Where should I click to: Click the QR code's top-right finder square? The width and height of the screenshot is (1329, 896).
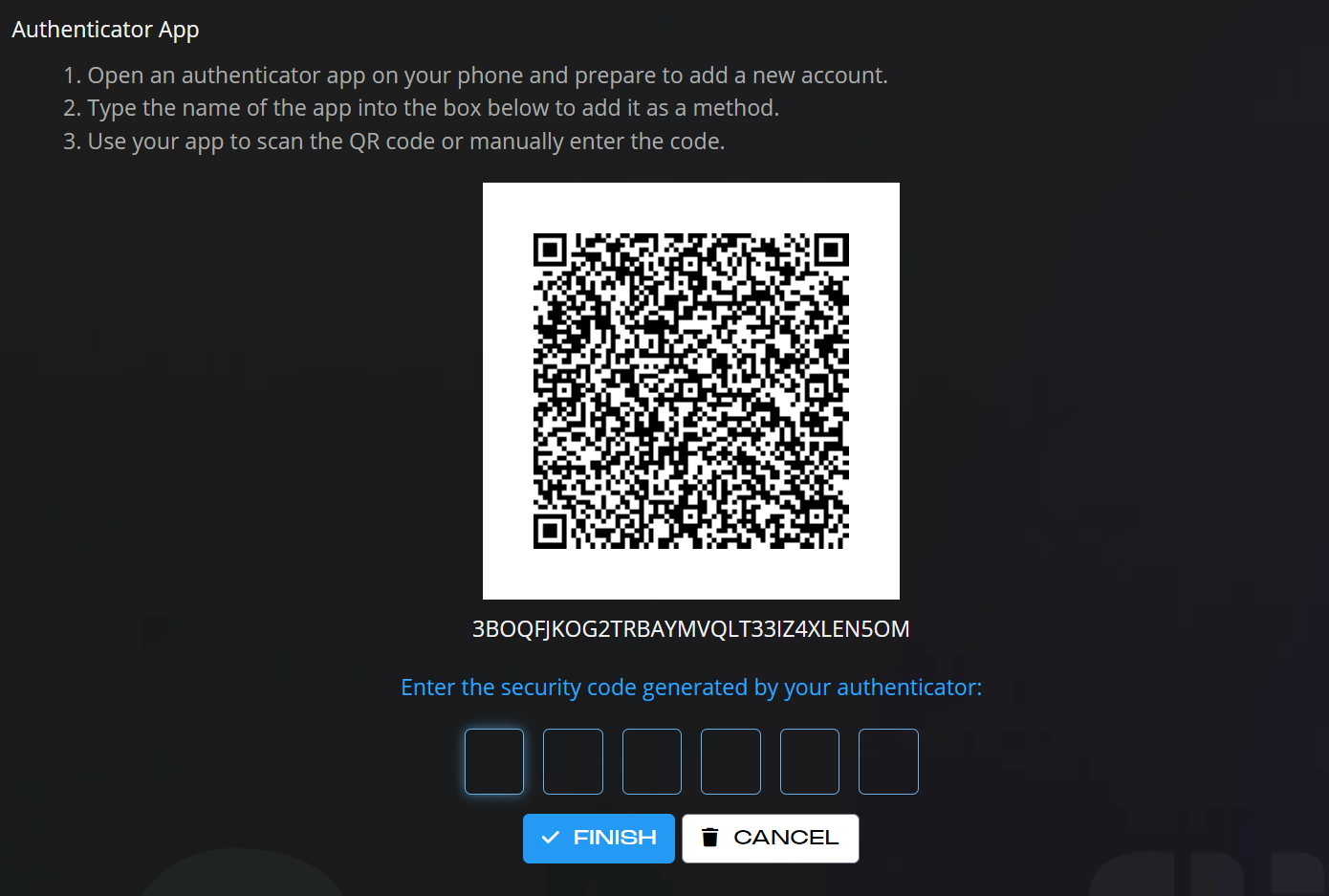click(831, 251)
